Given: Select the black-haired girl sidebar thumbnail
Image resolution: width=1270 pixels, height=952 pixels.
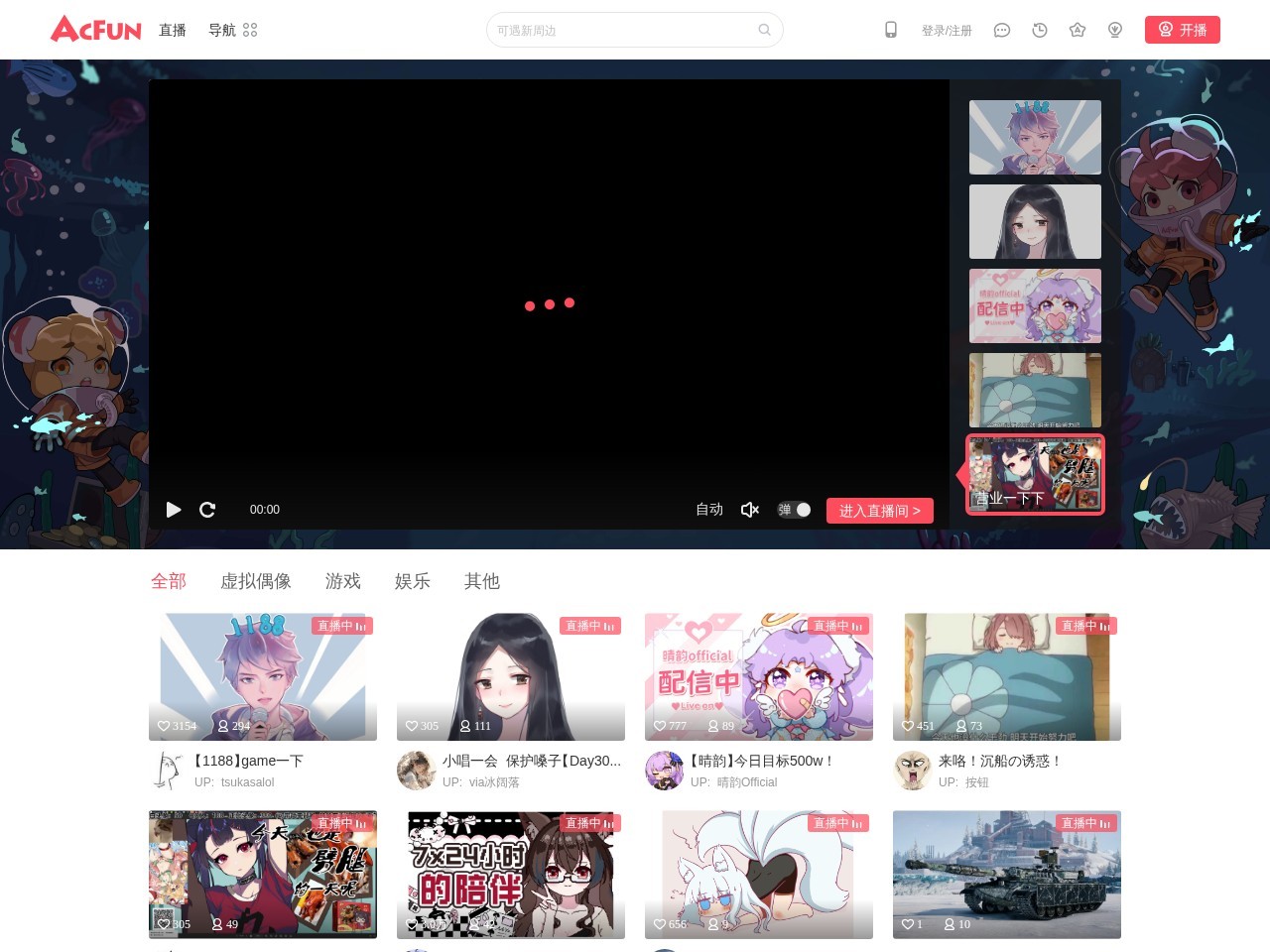Looking at the screenshot, I should pos(1035,221).
